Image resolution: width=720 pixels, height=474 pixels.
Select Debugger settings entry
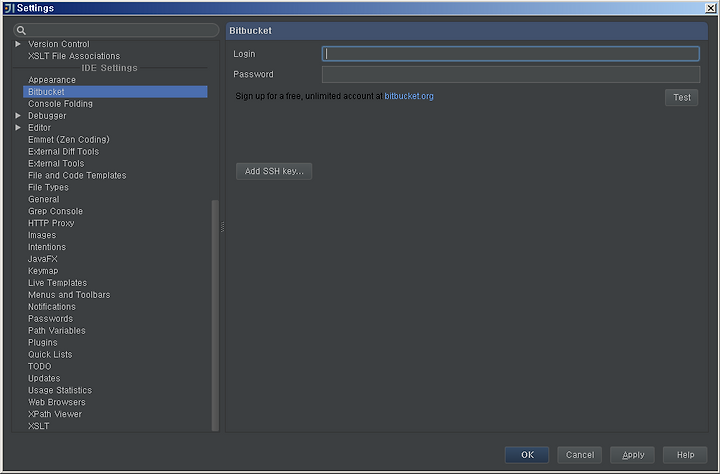pos(47,116)
